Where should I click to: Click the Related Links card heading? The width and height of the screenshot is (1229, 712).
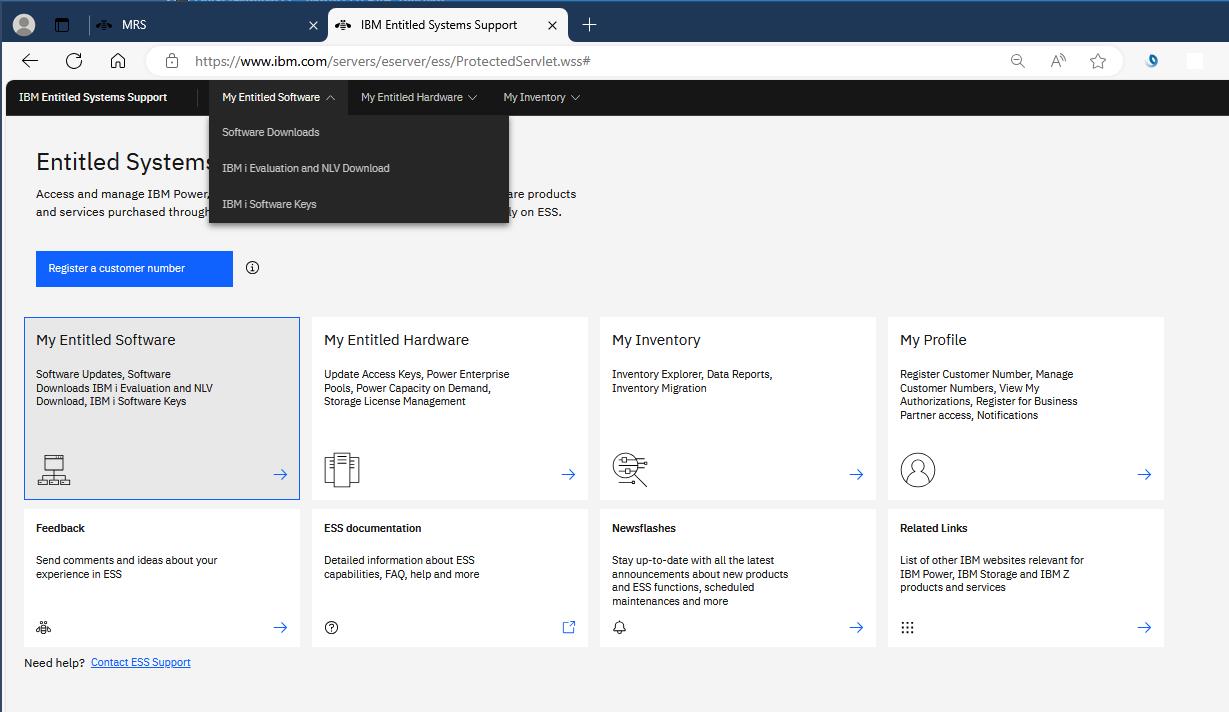(933, 528)
